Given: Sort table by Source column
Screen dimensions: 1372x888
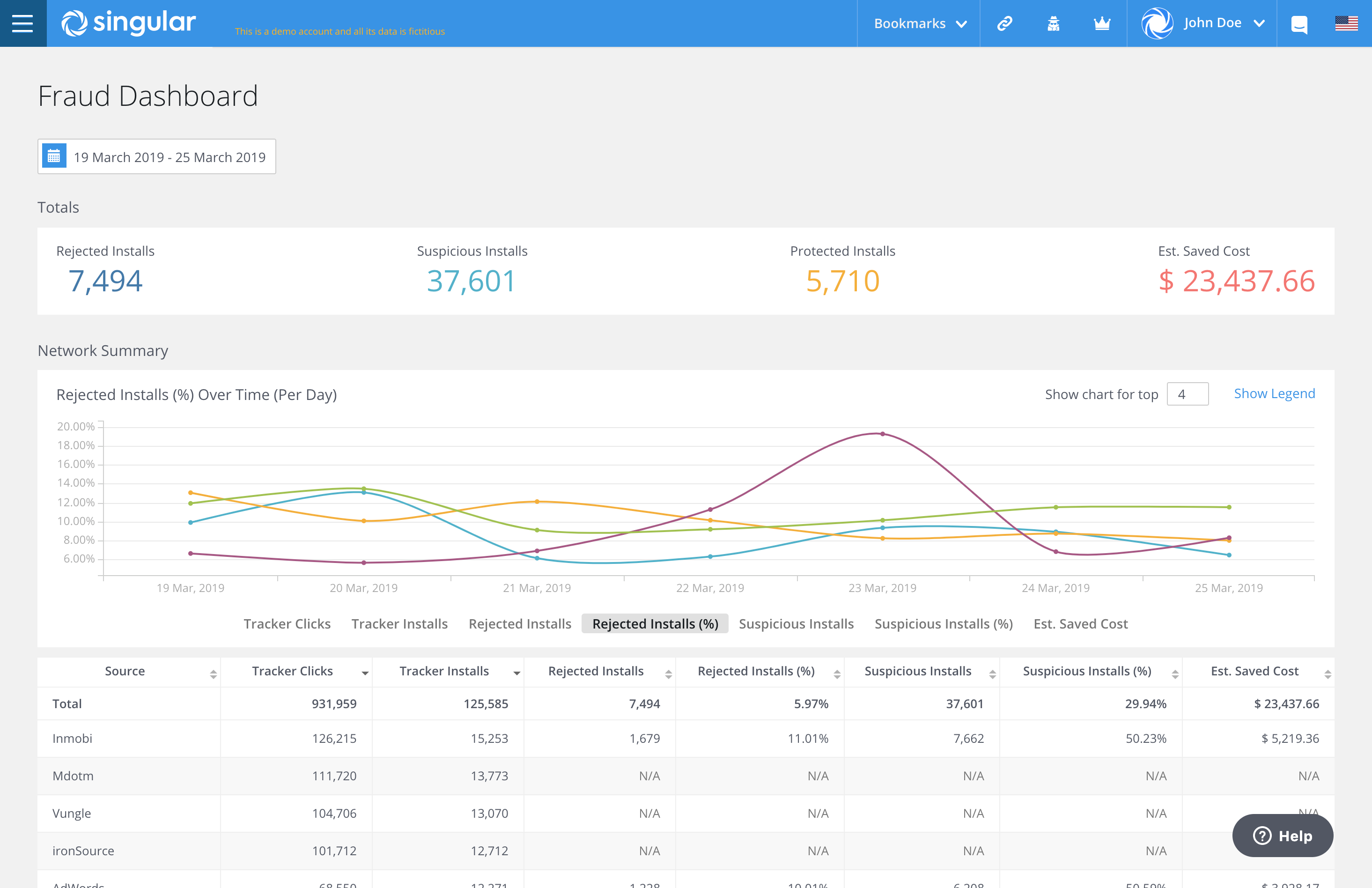Looking at the screenshot, I should pyautogui.click(x=125, y=671).
